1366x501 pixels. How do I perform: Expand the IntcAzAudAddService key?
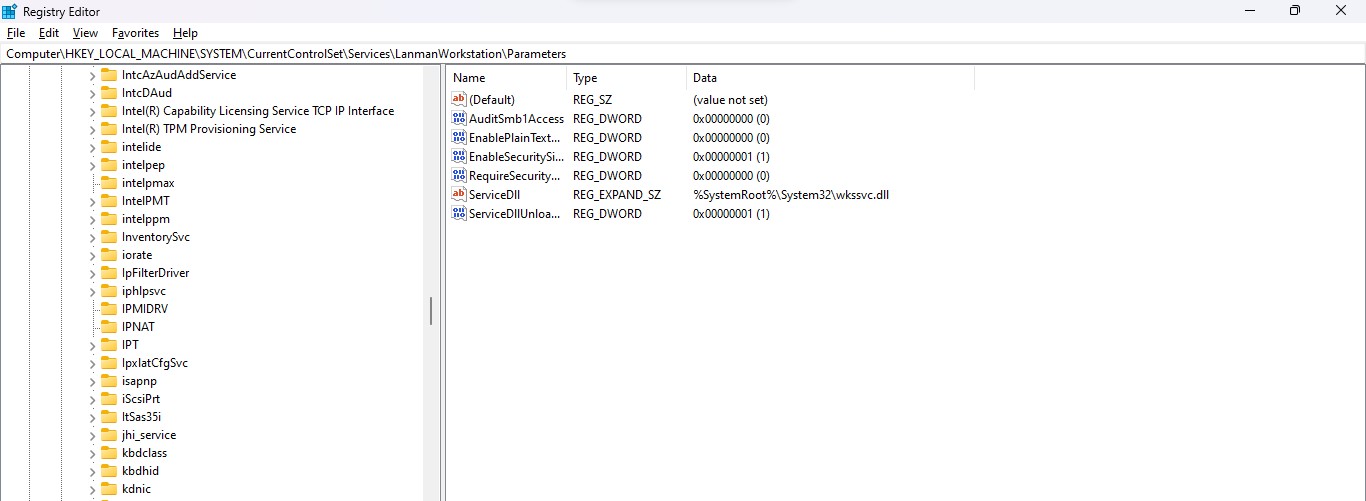tap(93, 75)
